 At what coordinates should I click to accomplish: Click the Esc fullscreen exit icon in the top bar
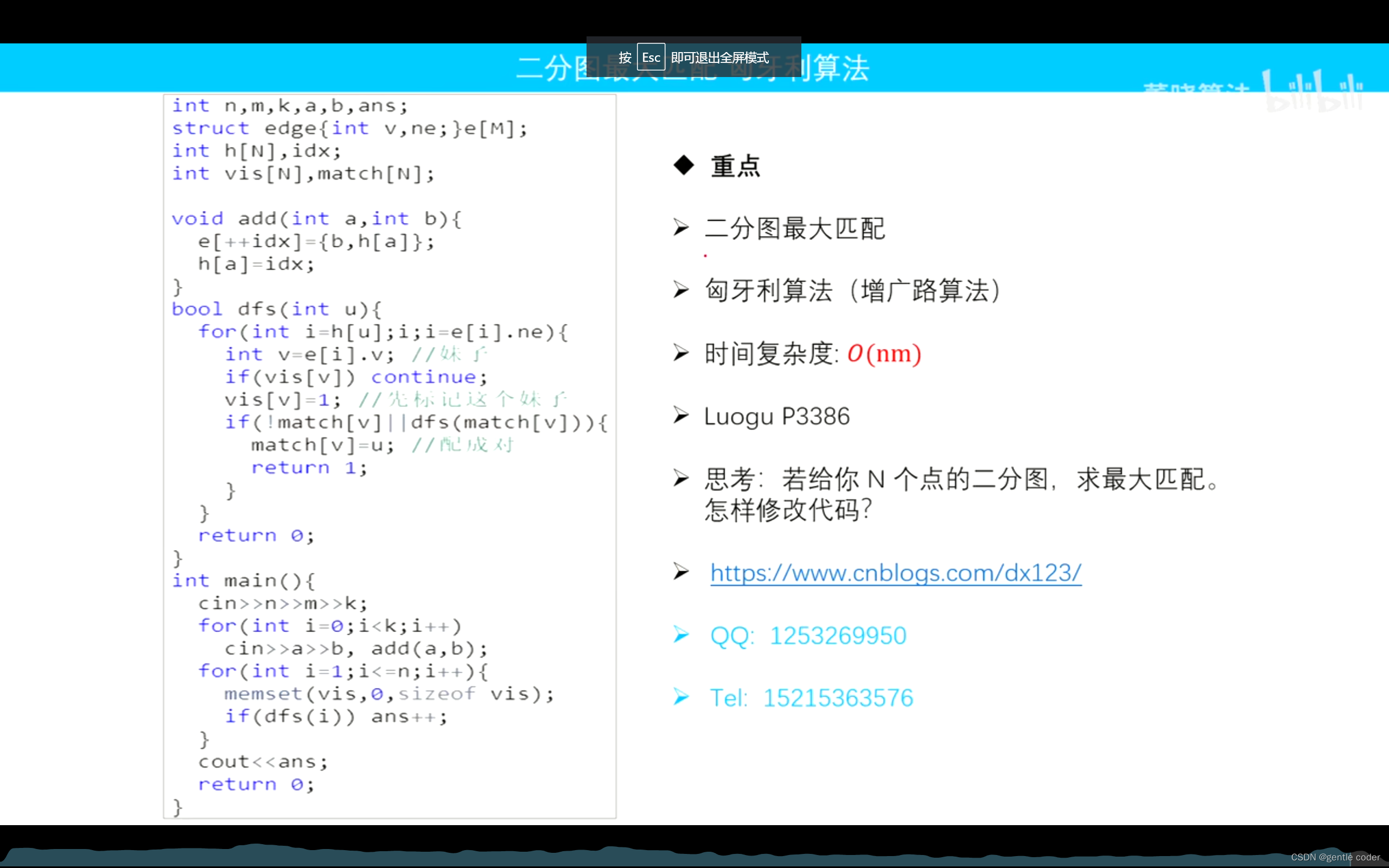(651, 56)
